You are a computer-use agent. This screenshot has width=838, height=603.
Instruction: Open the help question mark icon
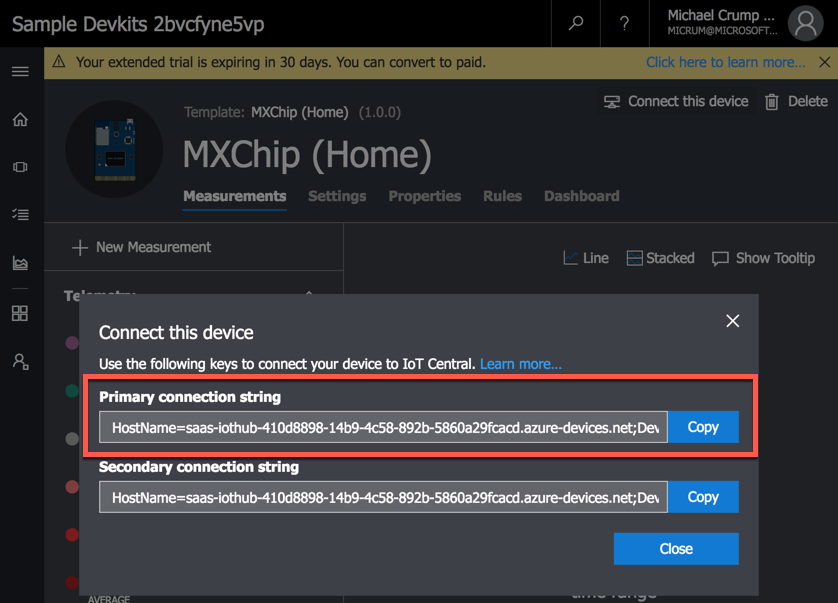pyautogui.click(x=624, y=24)
